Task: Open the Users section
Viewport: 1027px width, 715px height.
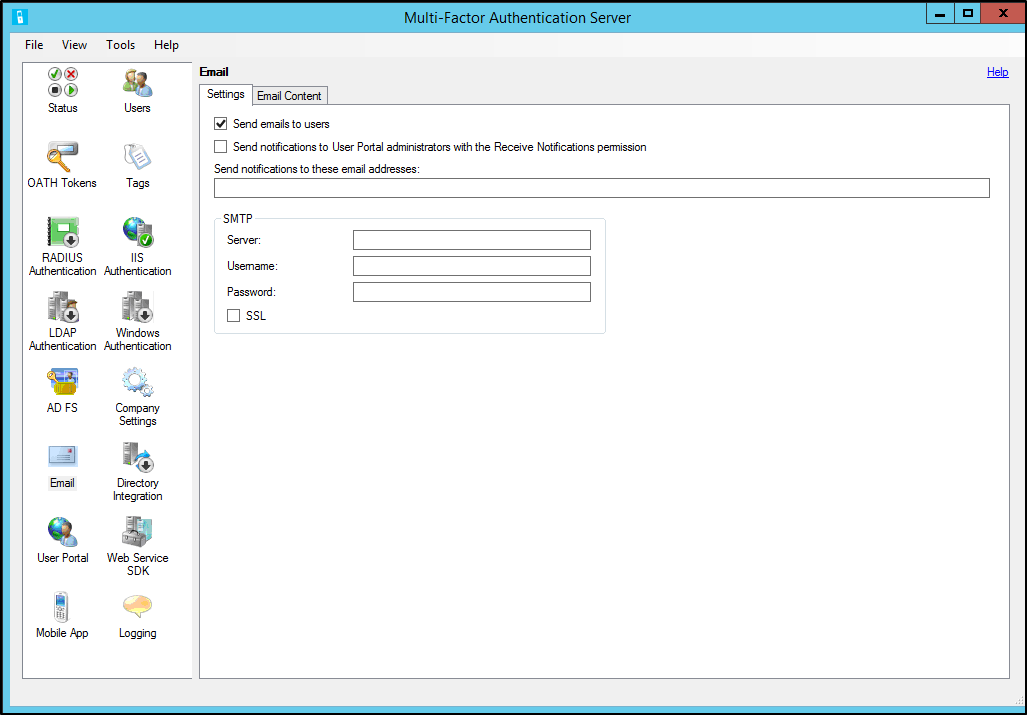Action: [137, 88]
